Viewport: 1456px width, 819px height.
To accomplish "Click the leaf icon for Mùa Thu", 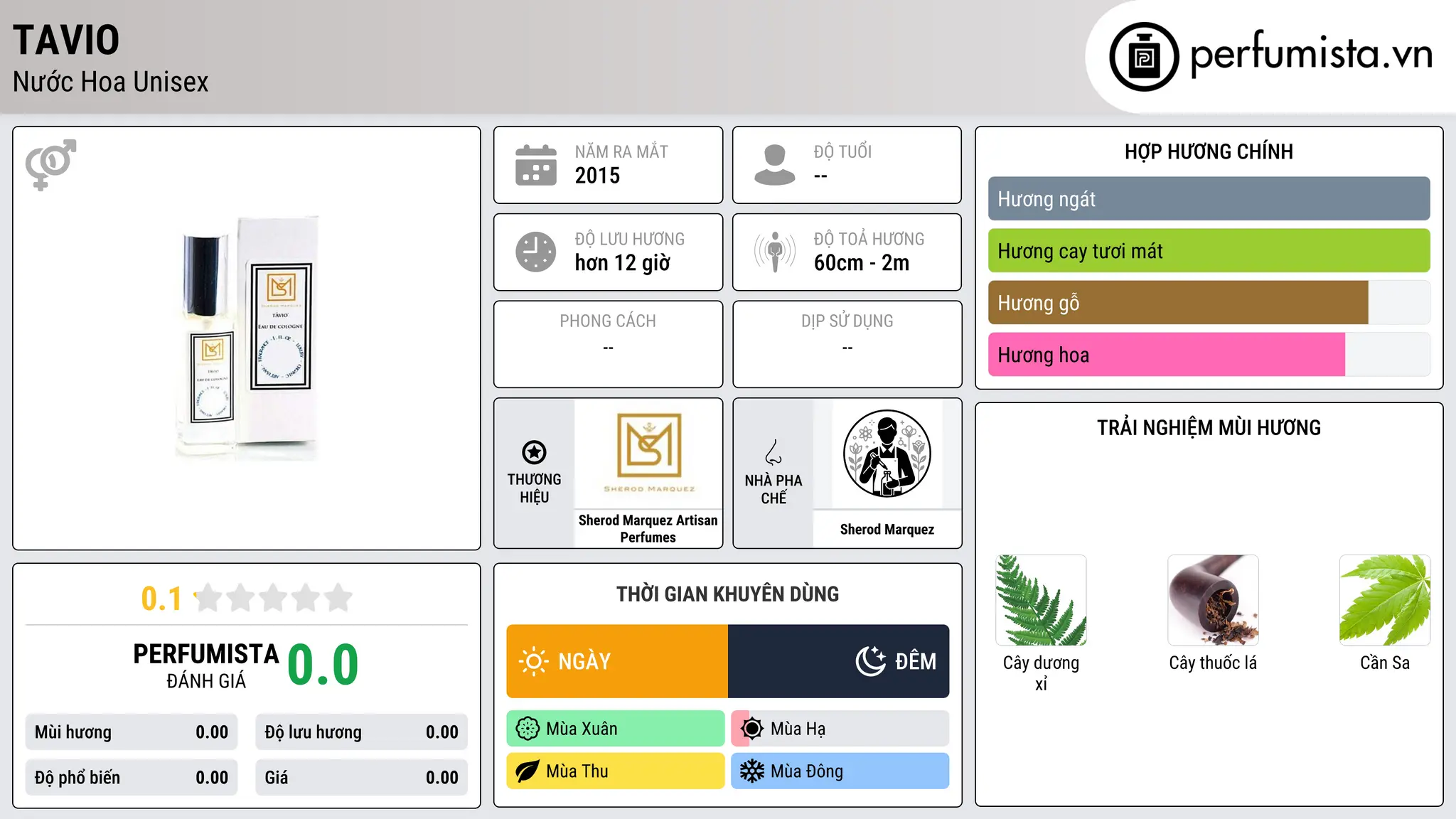I will pos(528,771).
